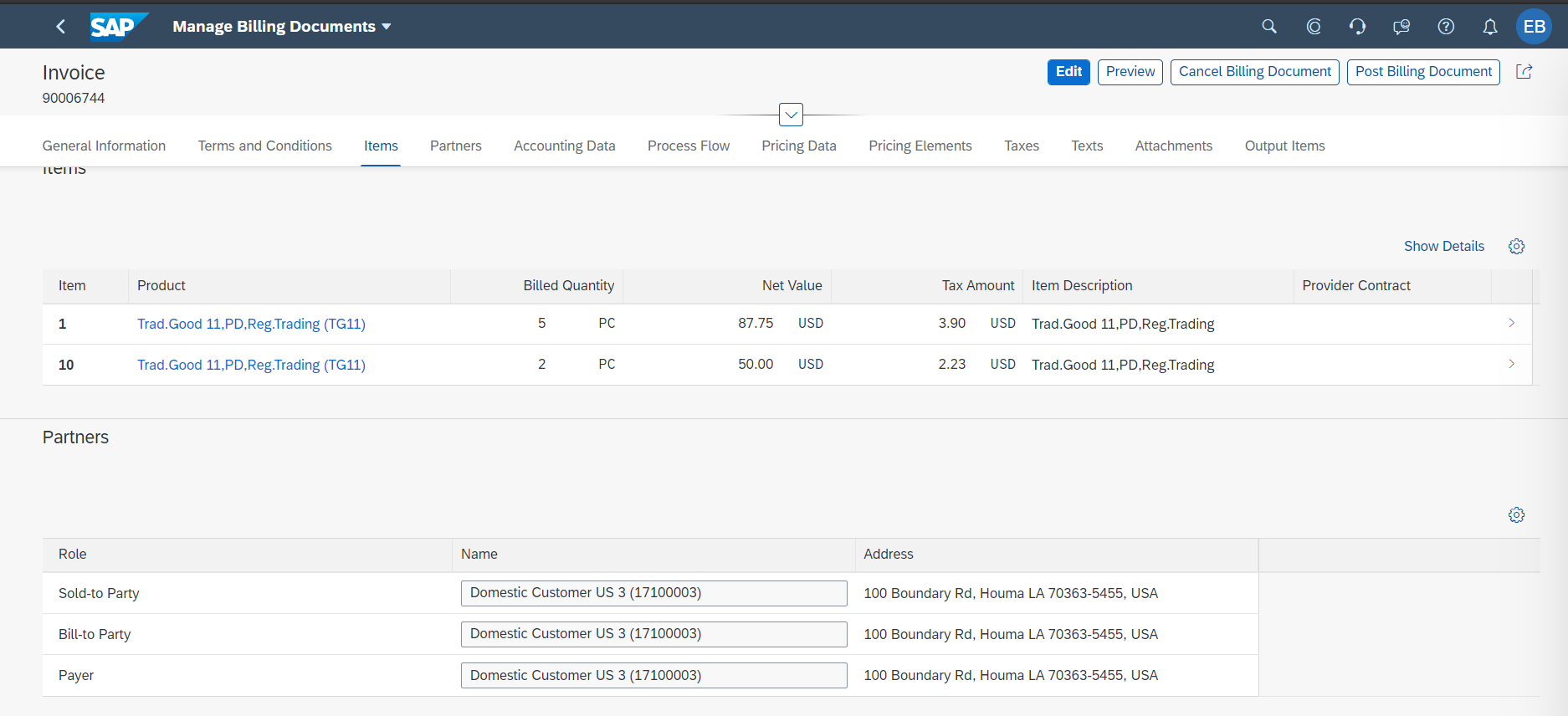Open the search icon in header
This screenshot has width=1568, height=716.
[x=1269, y=27]
